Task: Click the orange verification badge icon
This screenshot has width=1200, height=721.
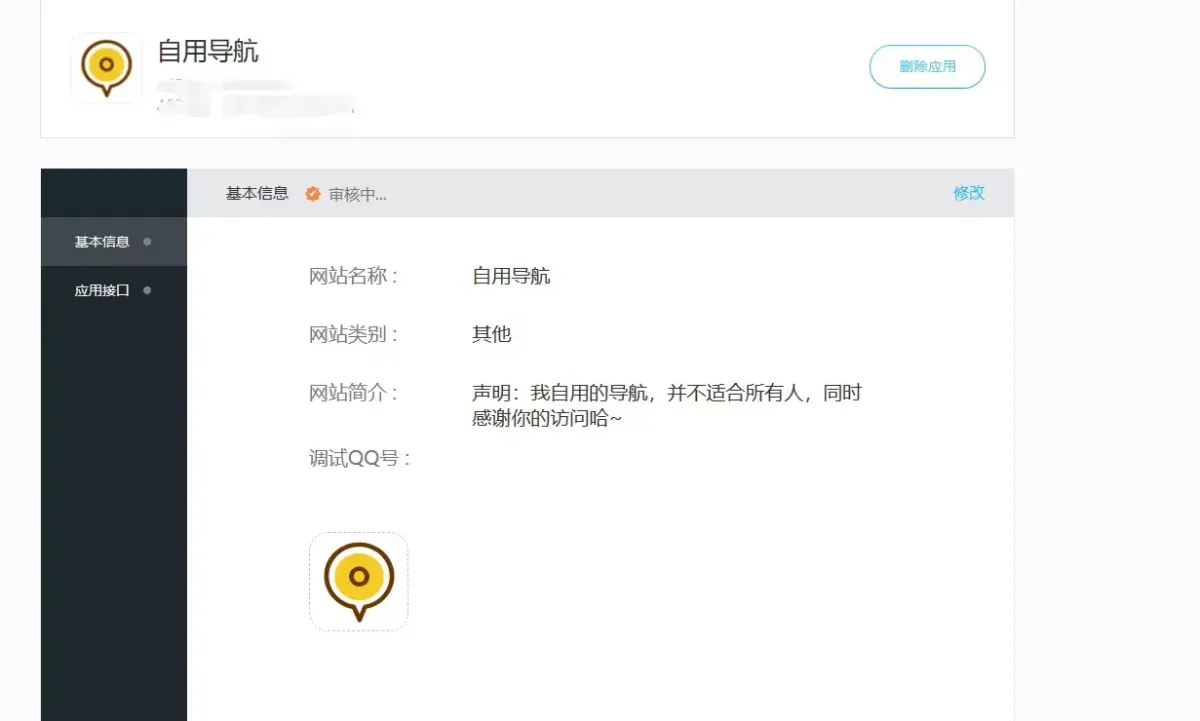Action: pyautogui.click(x=313, y=194)
